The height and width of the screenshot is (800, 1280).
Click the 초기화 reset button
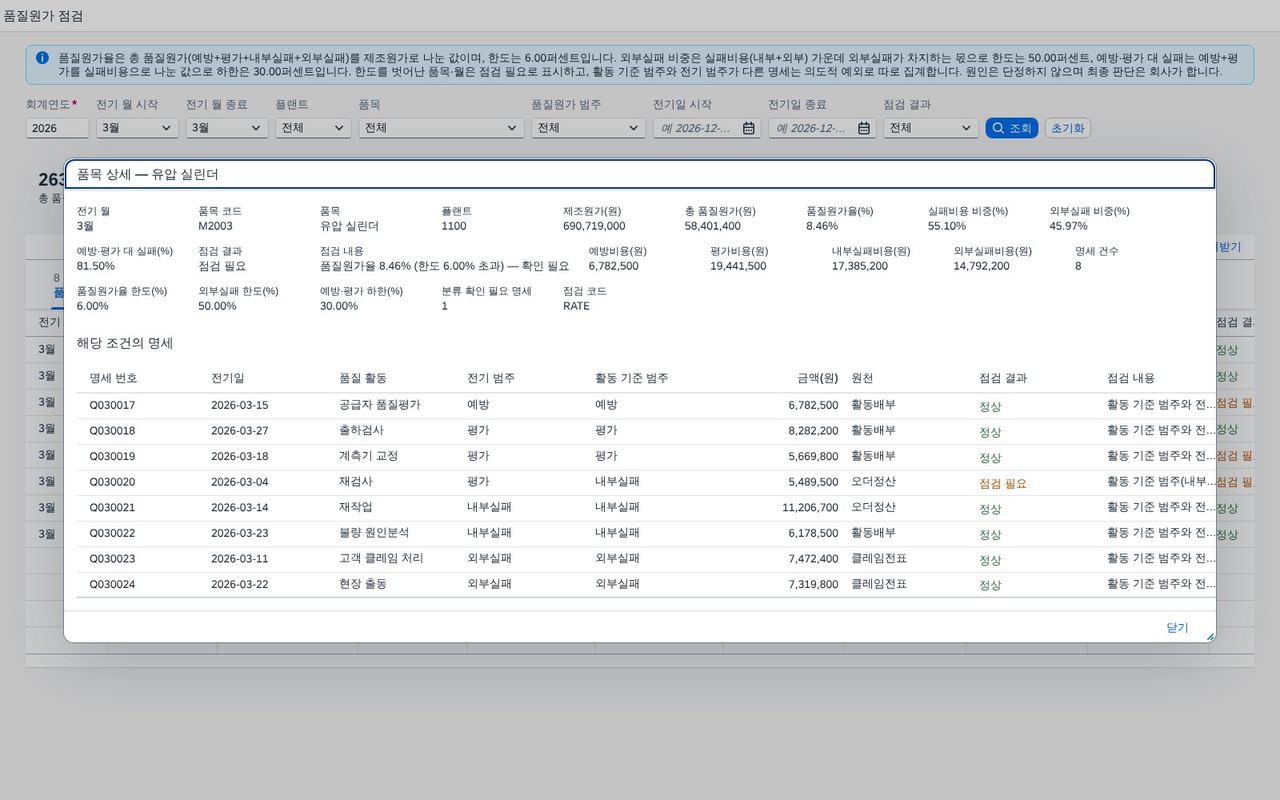1067,128
